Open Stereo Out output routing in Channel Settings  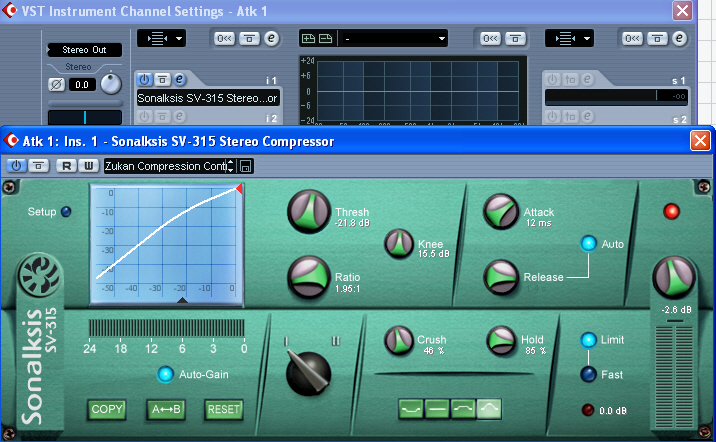tap(84, 50)
